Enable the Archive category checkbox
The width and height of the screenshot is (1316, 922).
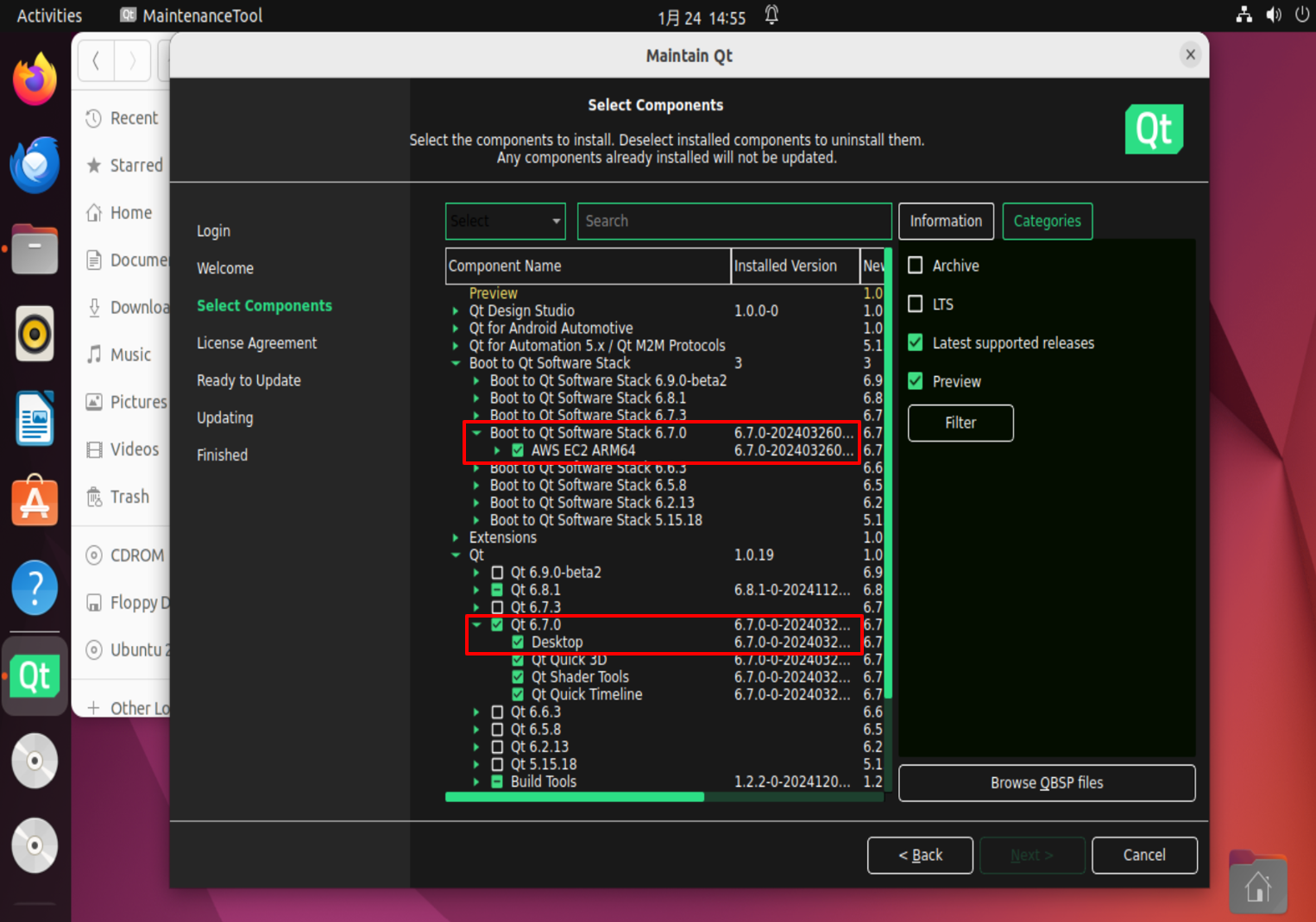coord(916,266)
